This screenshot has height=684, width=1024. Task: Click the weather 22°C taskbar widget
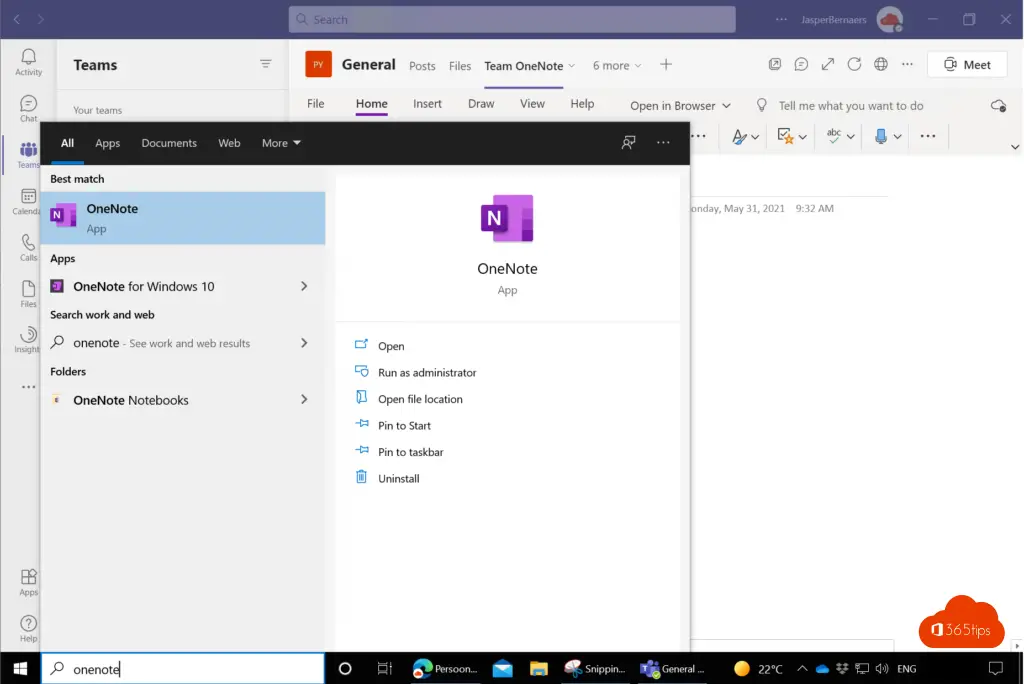click(x=758, y=668)
